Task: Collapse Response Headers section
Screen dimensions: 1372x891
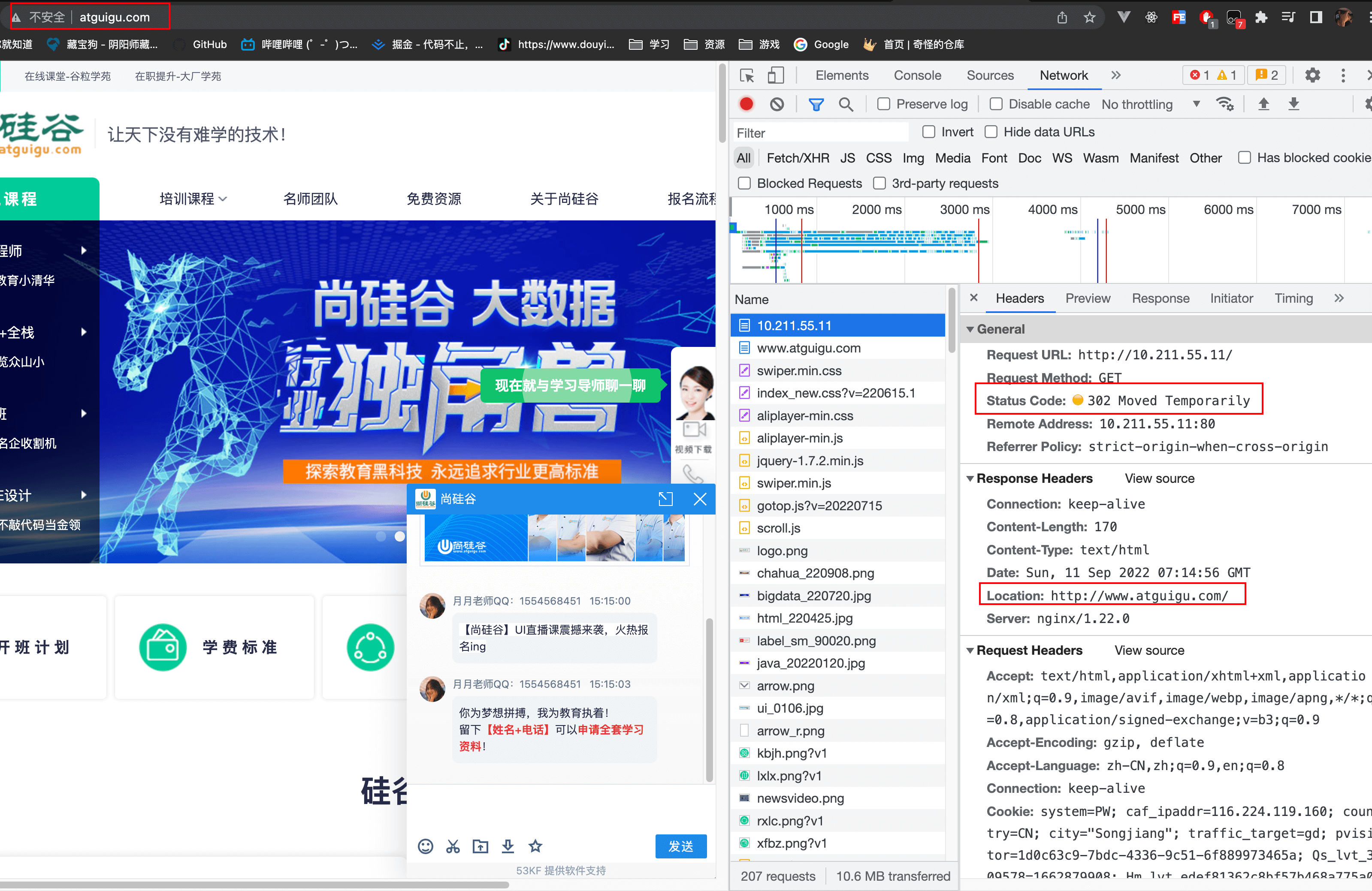Action: click(970, 479)
